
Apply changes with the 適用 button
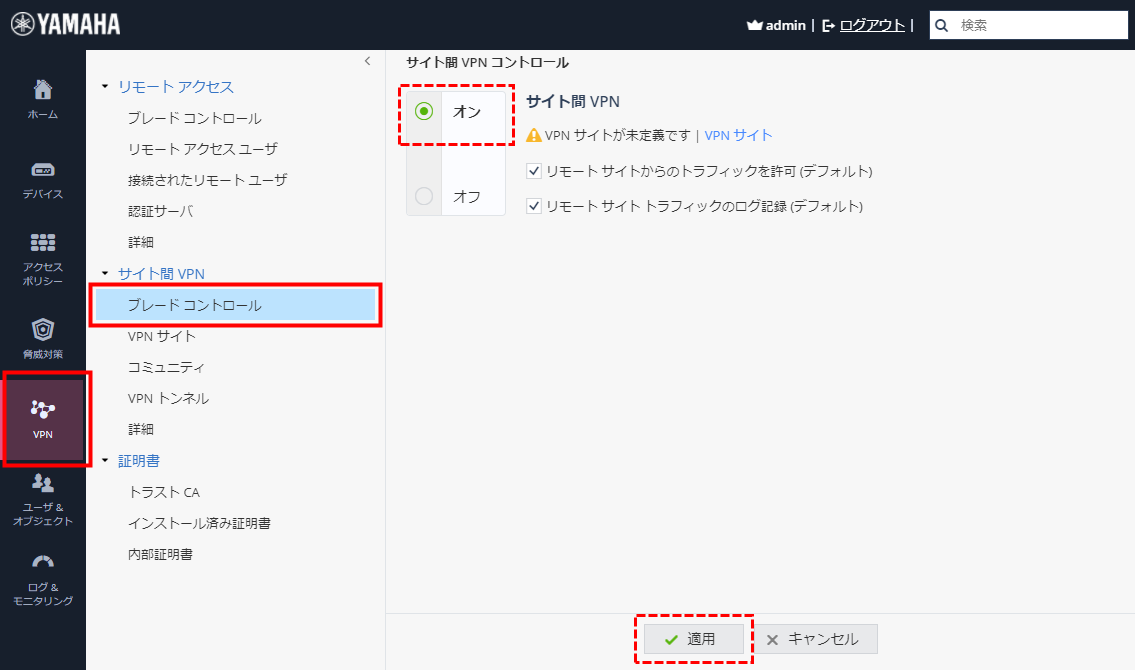coord(694,639)
